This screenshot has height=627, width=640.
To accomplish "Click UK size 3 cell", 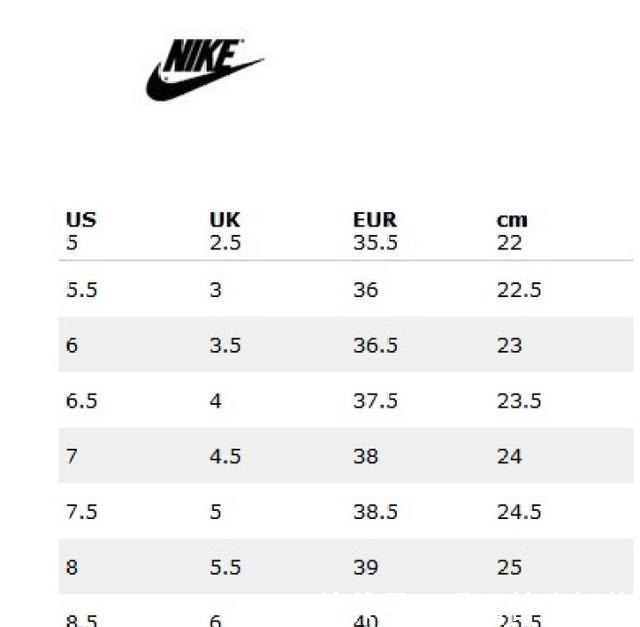I will 216,290.
